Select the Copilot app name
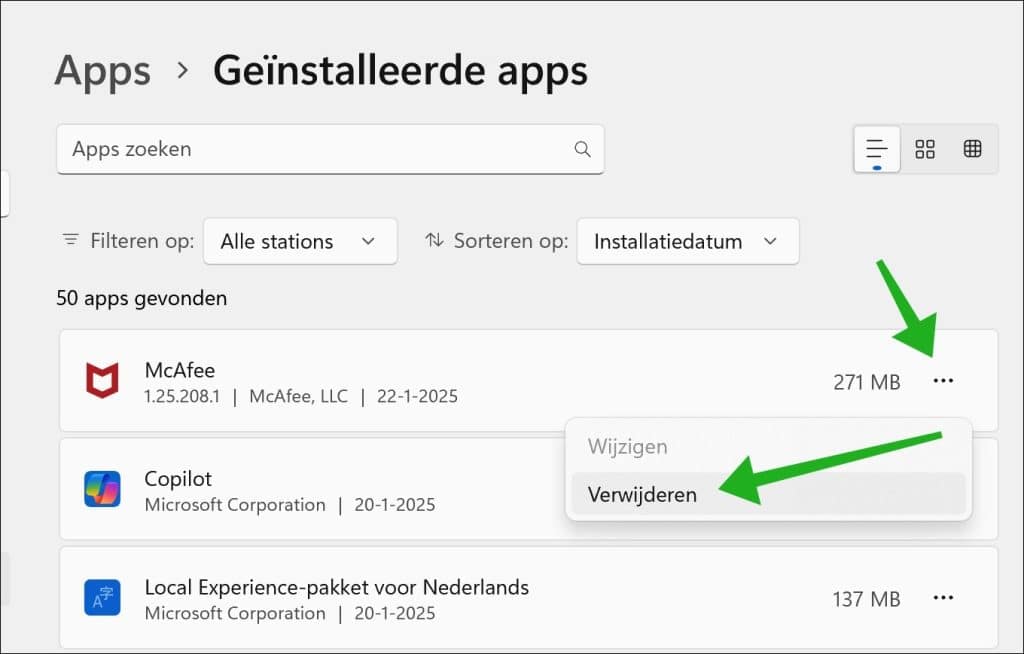The image size is (1024, 654). pyautogui.click(x=178, y=479)
